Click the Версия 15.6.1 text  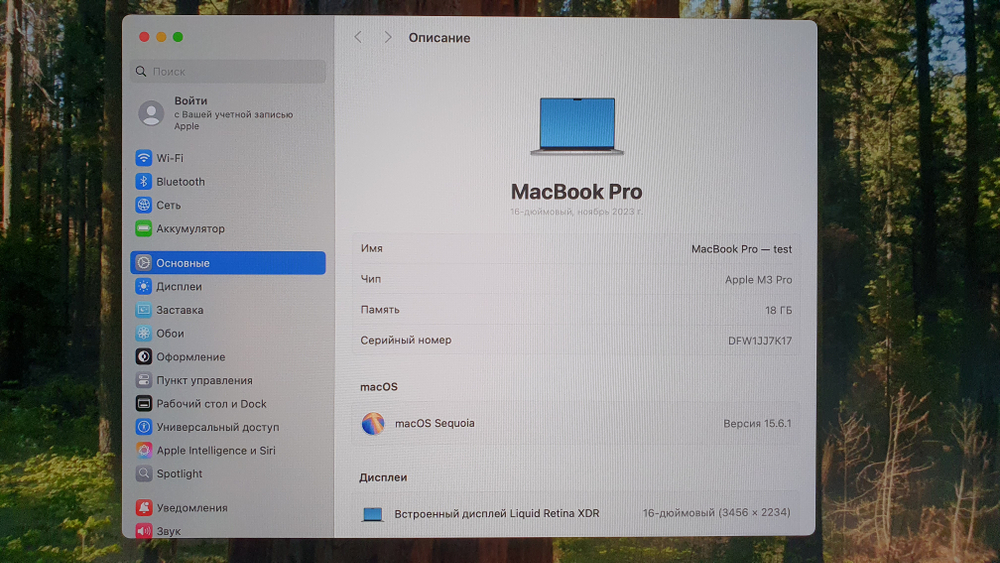coord(757,423)
